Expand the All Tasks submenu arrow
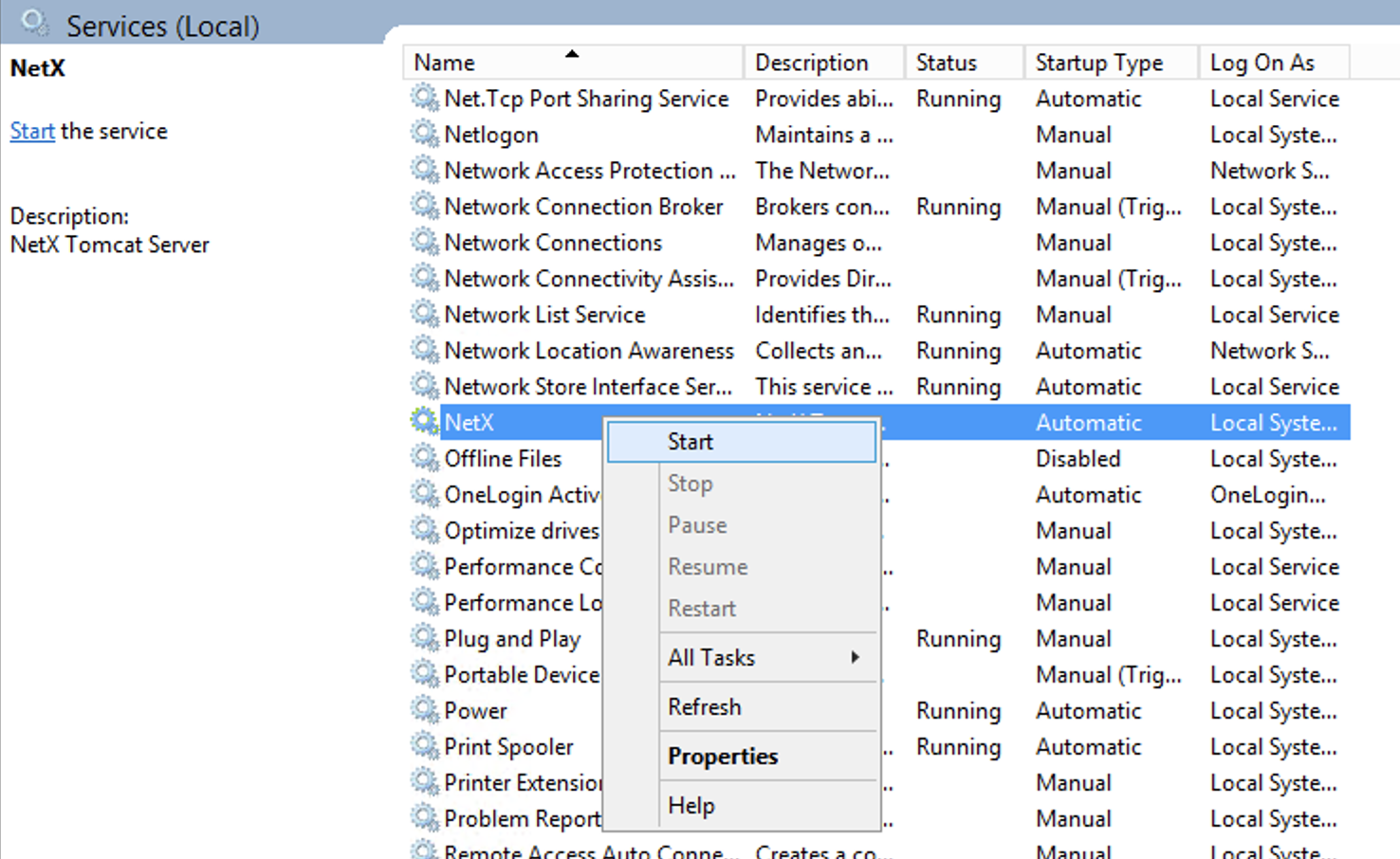 click(855, 657)
